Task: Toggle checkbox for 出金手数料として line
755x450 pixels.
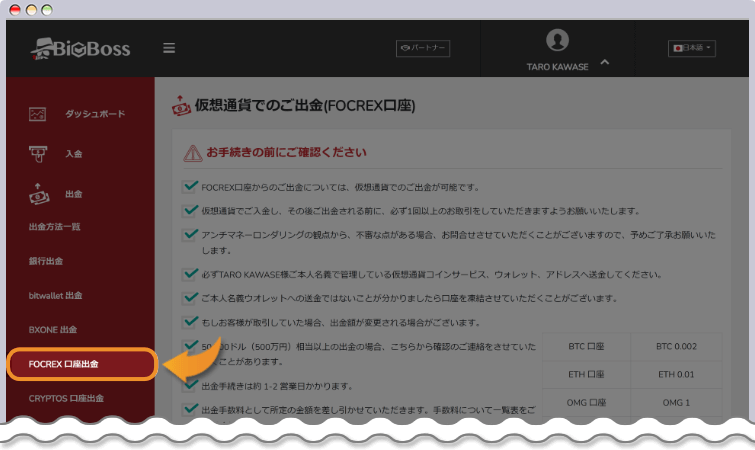Action: click(x=190, y=410)
